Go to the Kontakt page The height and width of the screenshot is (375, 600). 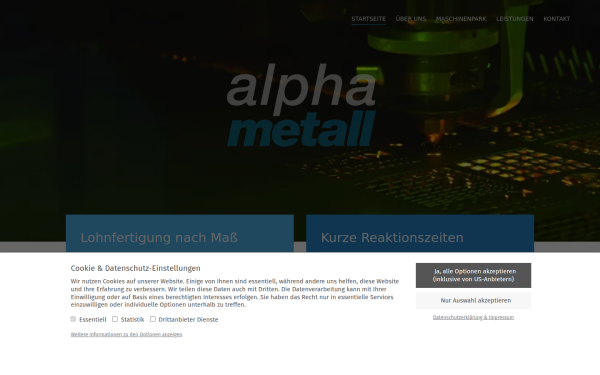(556, 19)
